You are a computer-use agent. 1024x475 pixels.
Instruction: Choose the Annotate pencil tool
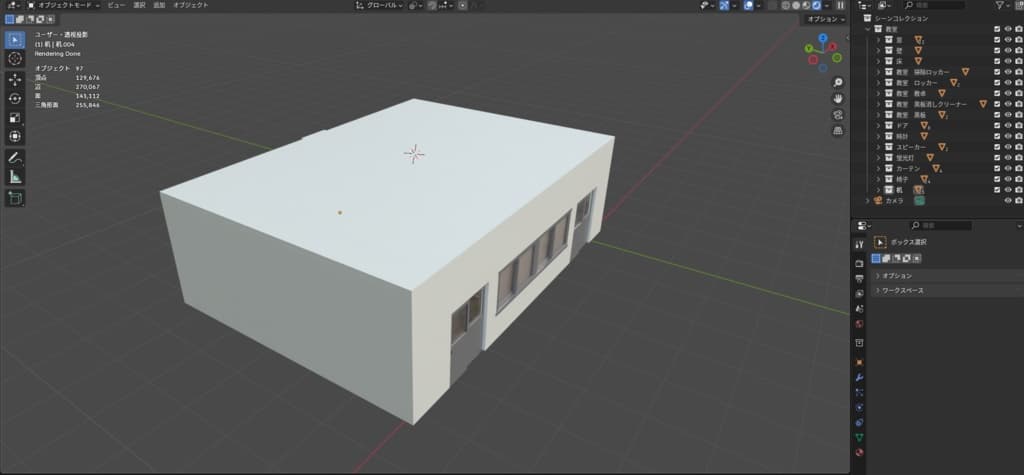pos(15,158)
